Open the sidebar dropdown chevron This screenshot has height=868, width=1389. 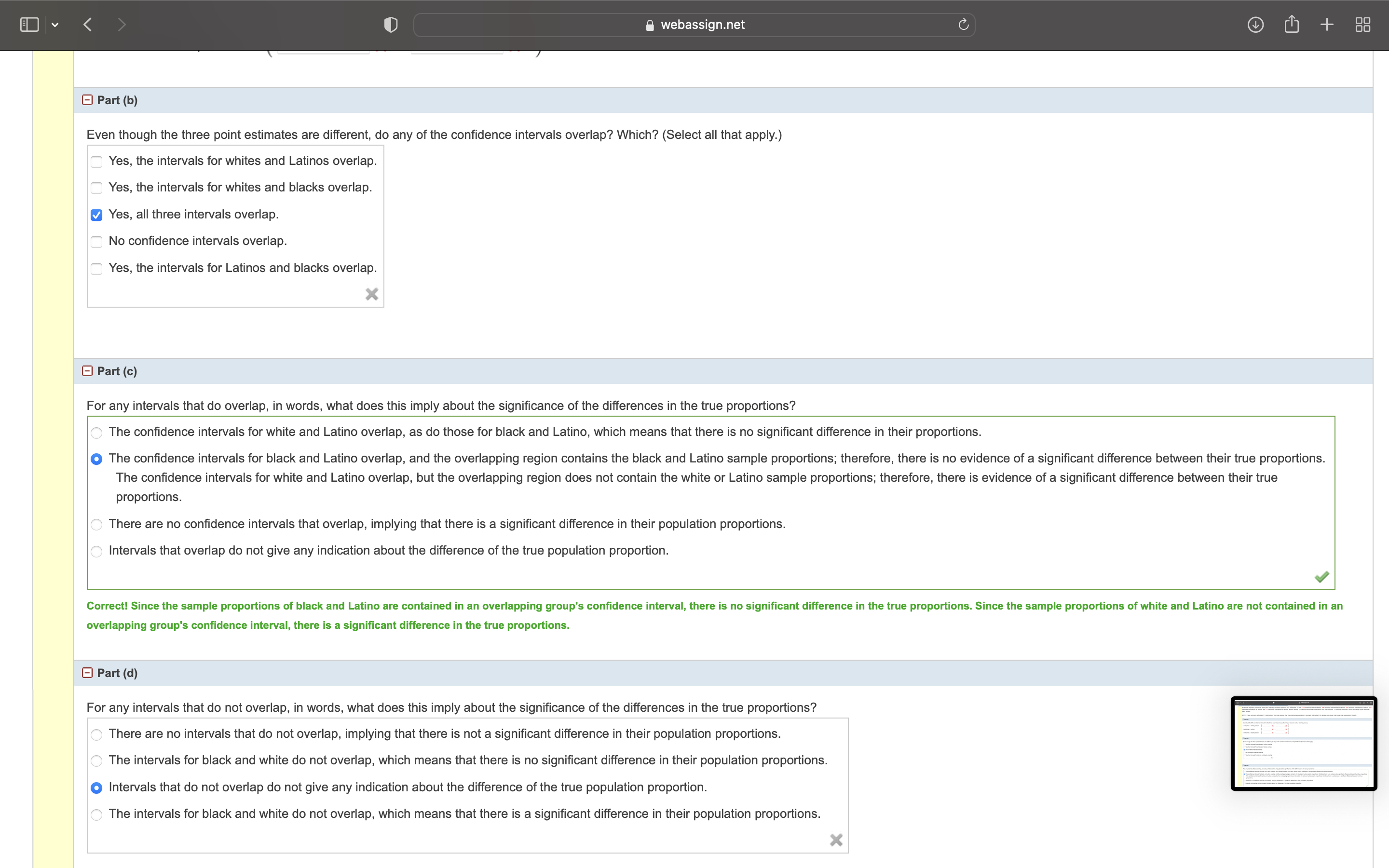point(55,24)
